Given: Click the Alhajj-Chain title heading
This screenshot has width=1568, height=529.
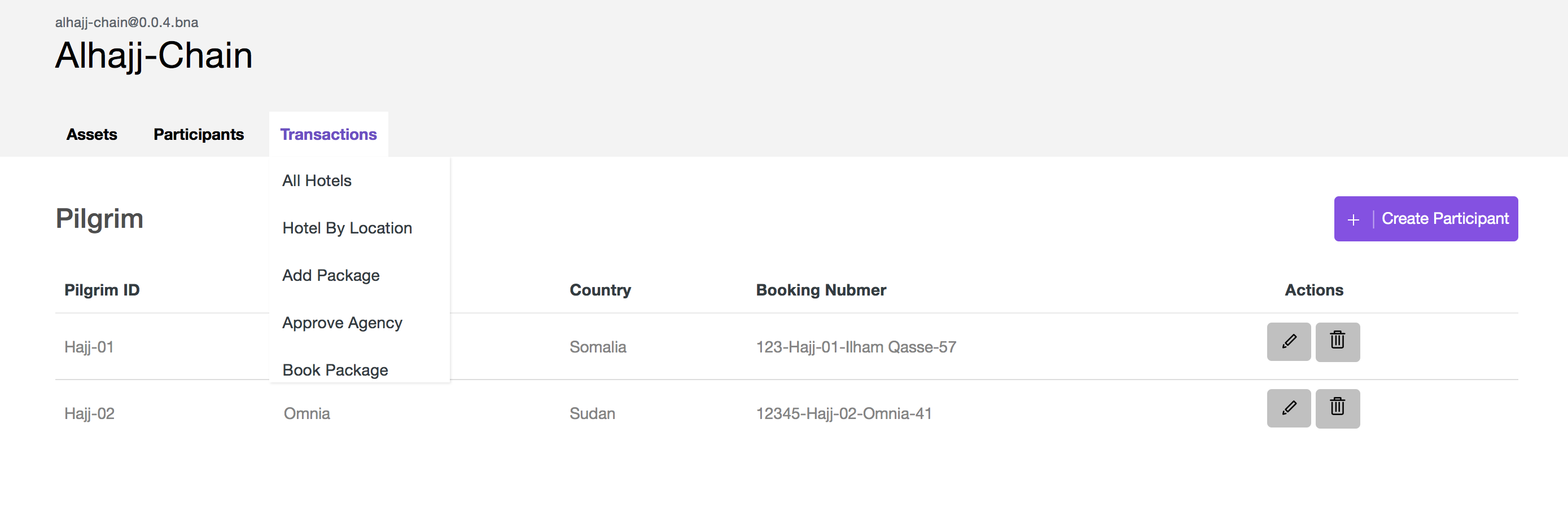Looking at the screenshot, I should coord(154,55).
